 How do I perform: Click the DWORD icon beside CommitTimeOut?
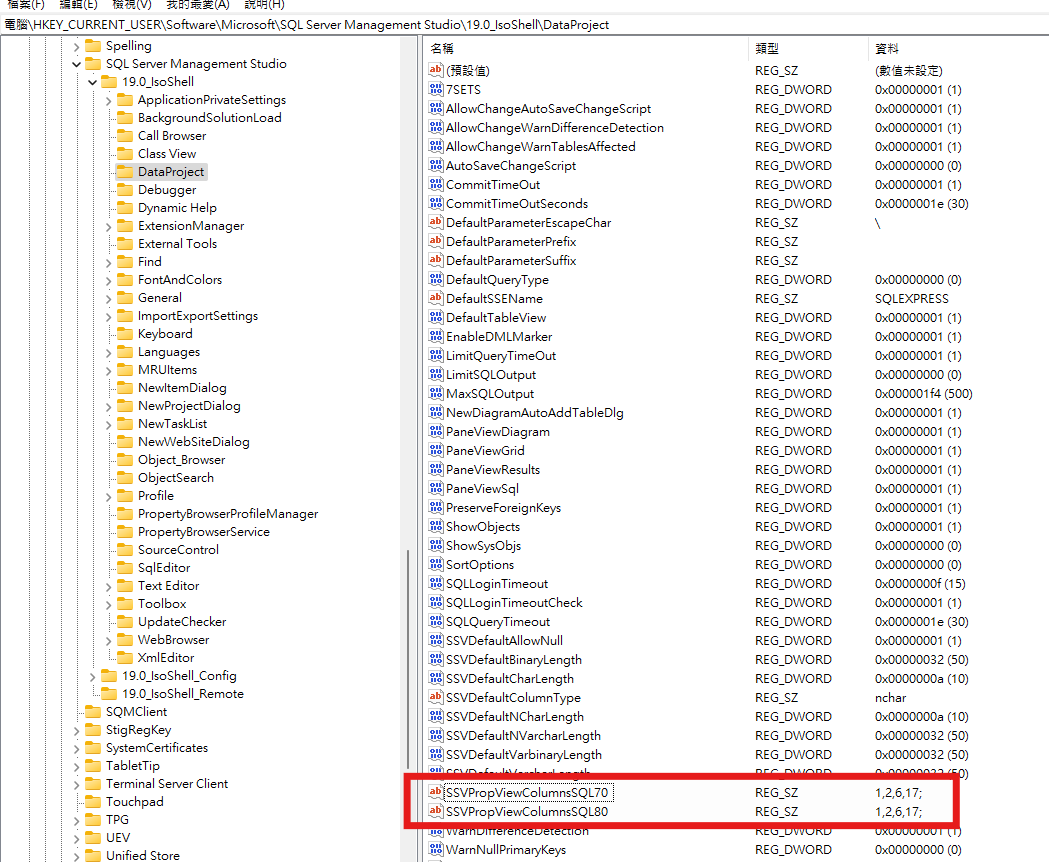pos(435,185)
